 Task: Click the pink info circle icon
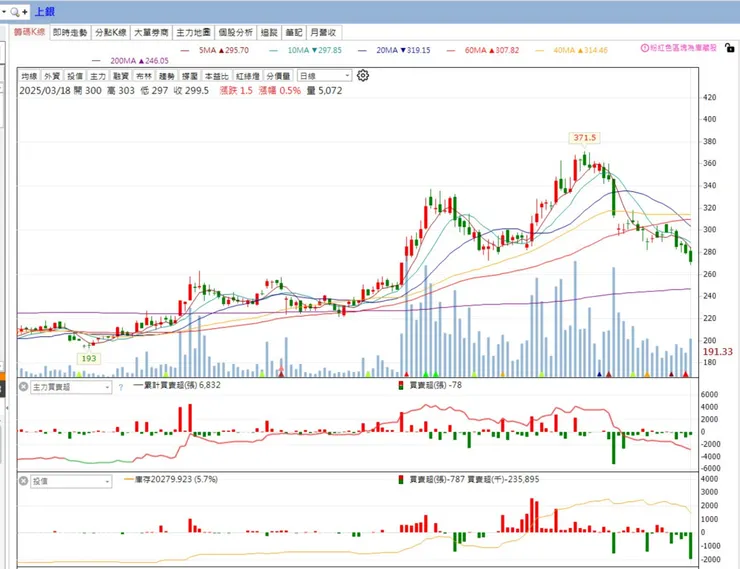pyautogui.click(x=645, y=48)
